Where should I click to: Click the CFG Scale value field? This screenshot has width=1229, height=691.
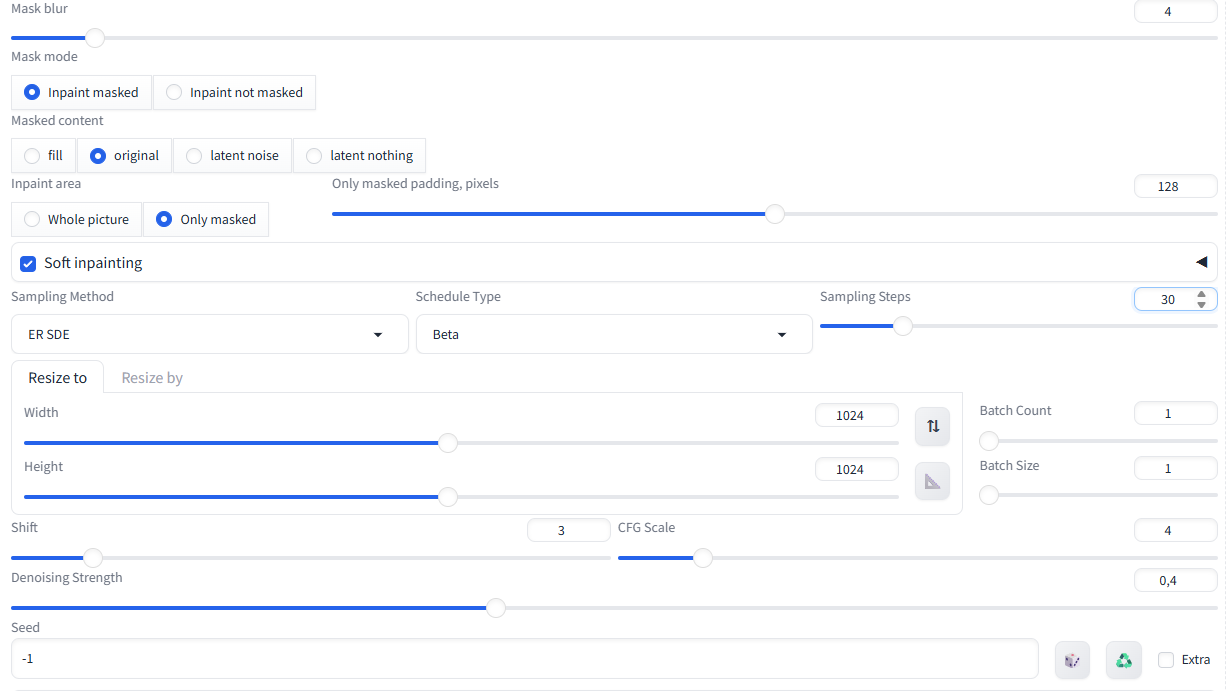click(x=1175, y=530)
